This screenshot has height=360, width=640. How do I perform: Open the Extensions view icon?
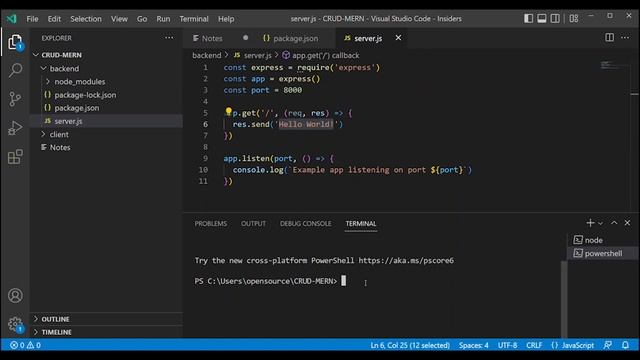(15, 157)
